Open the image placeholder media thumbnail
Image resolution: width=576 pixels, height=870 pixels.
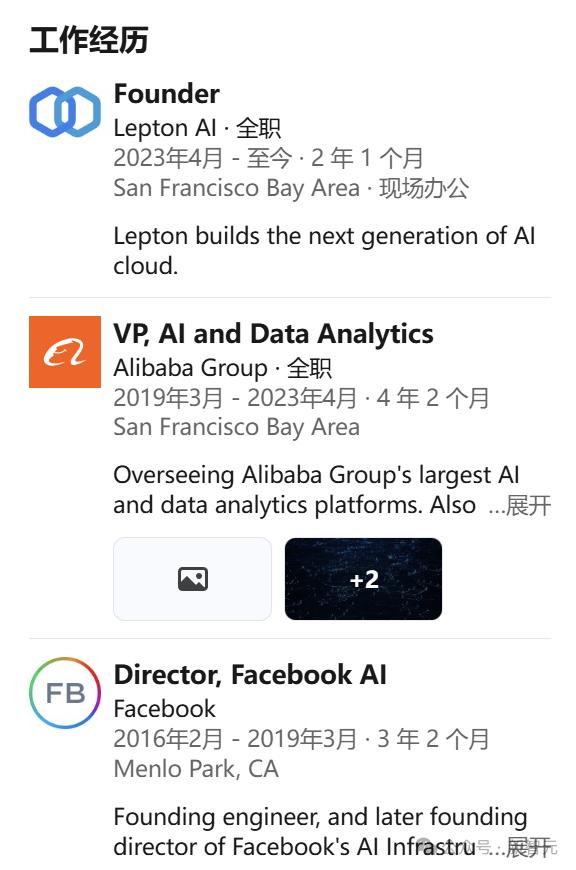pos(193,579)
